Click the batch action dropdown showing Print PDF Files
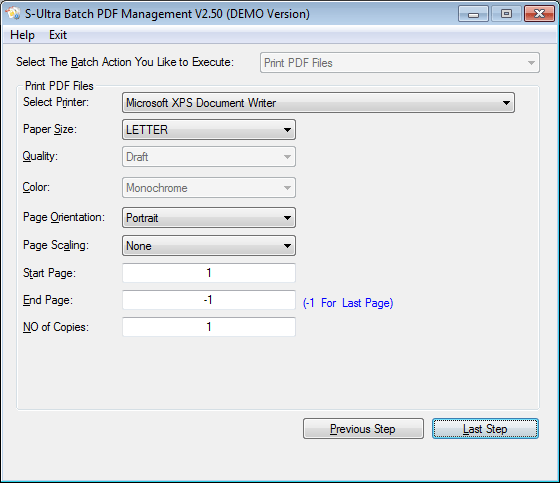The width and height of the screenshot is (560, 483). [x=400, y=63]
